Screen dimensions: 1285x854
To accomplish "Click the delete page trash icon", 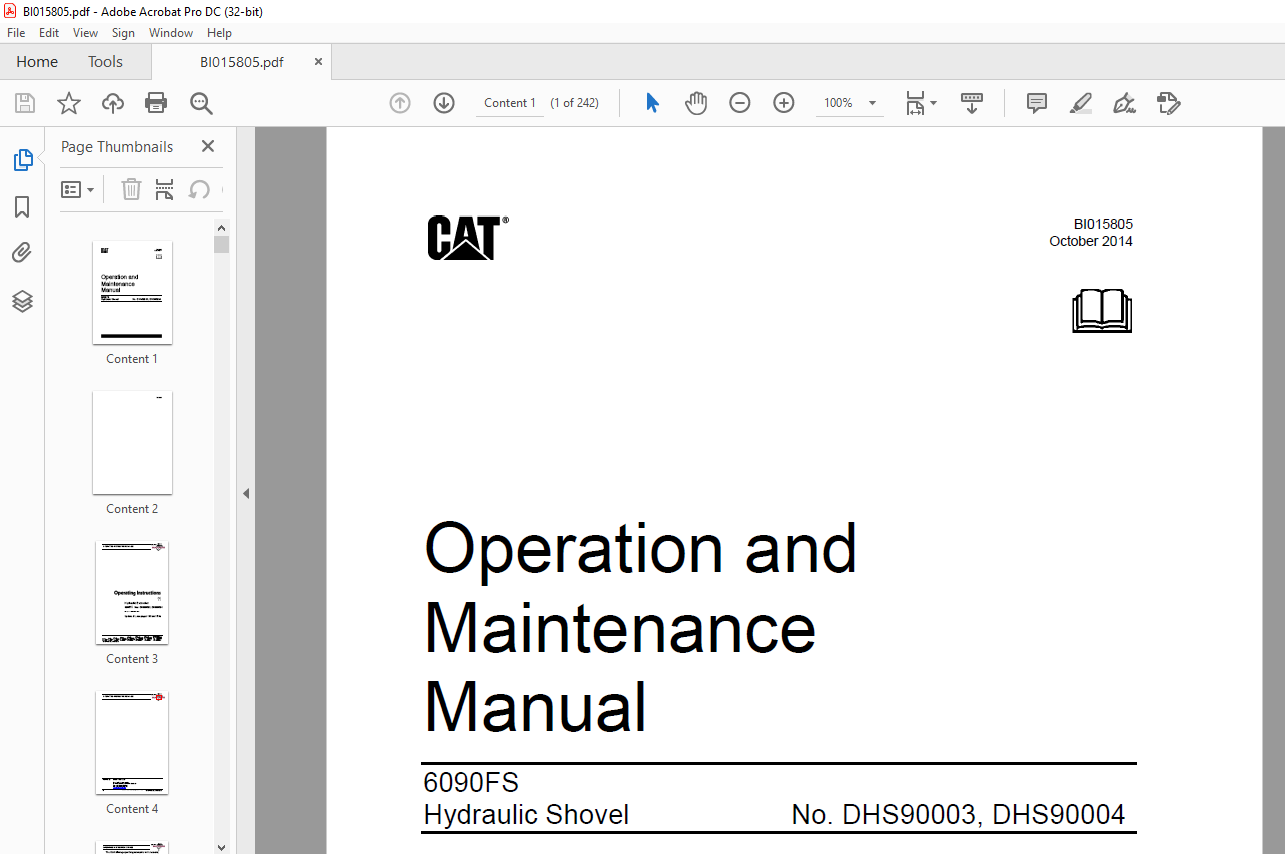I will point(131,189).
